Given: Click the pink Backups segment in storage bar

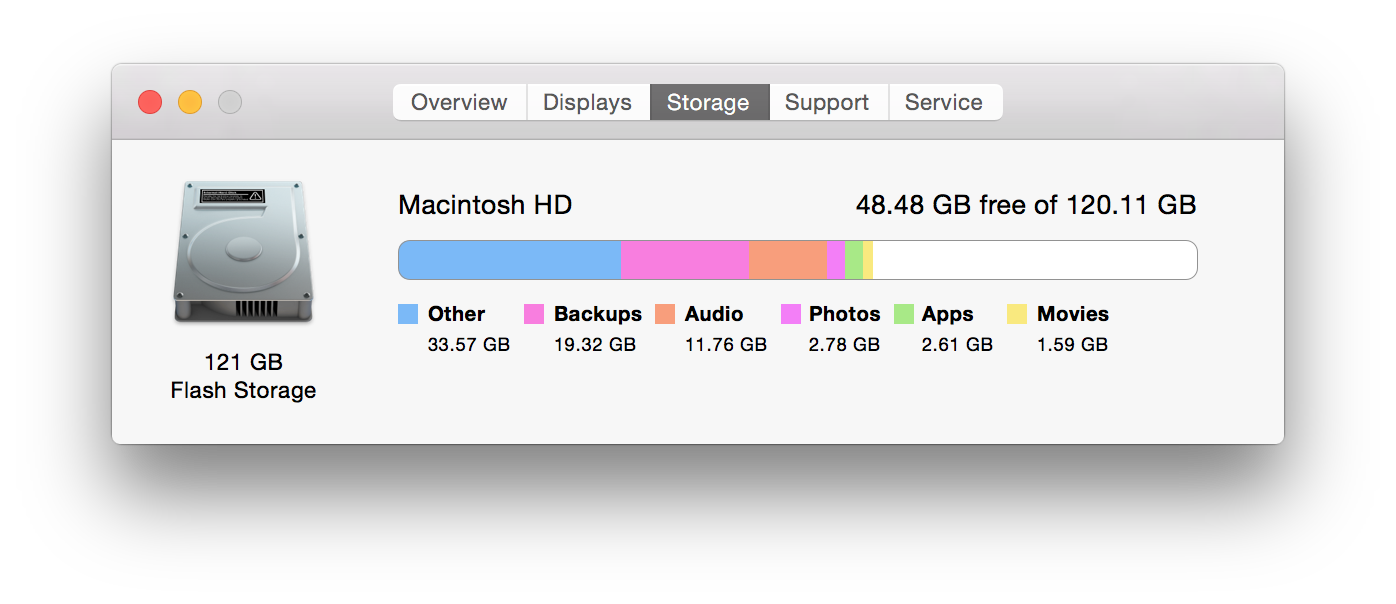Looking at the screenshot, I should tap(685, 260).
